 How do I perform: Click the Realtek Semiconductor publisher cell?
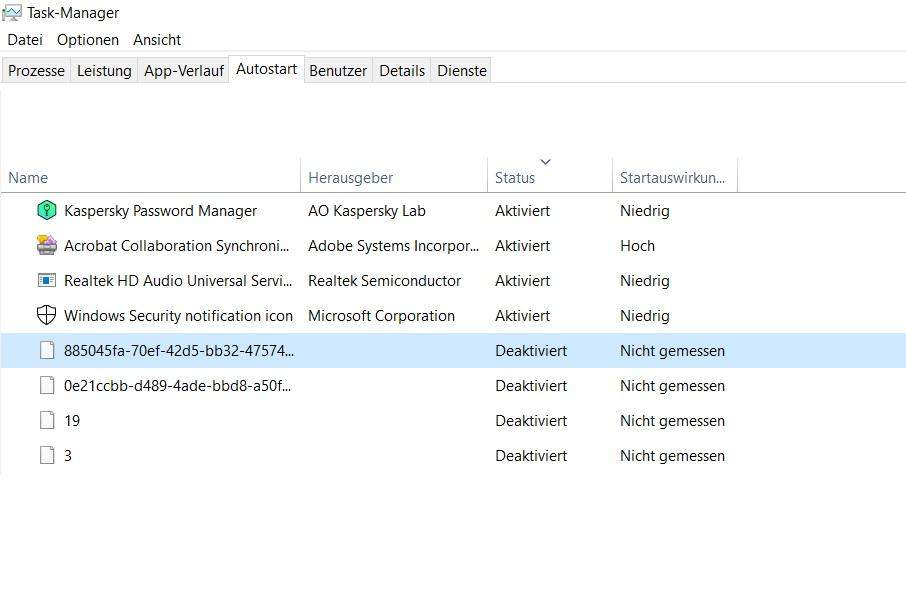[384, 280]
